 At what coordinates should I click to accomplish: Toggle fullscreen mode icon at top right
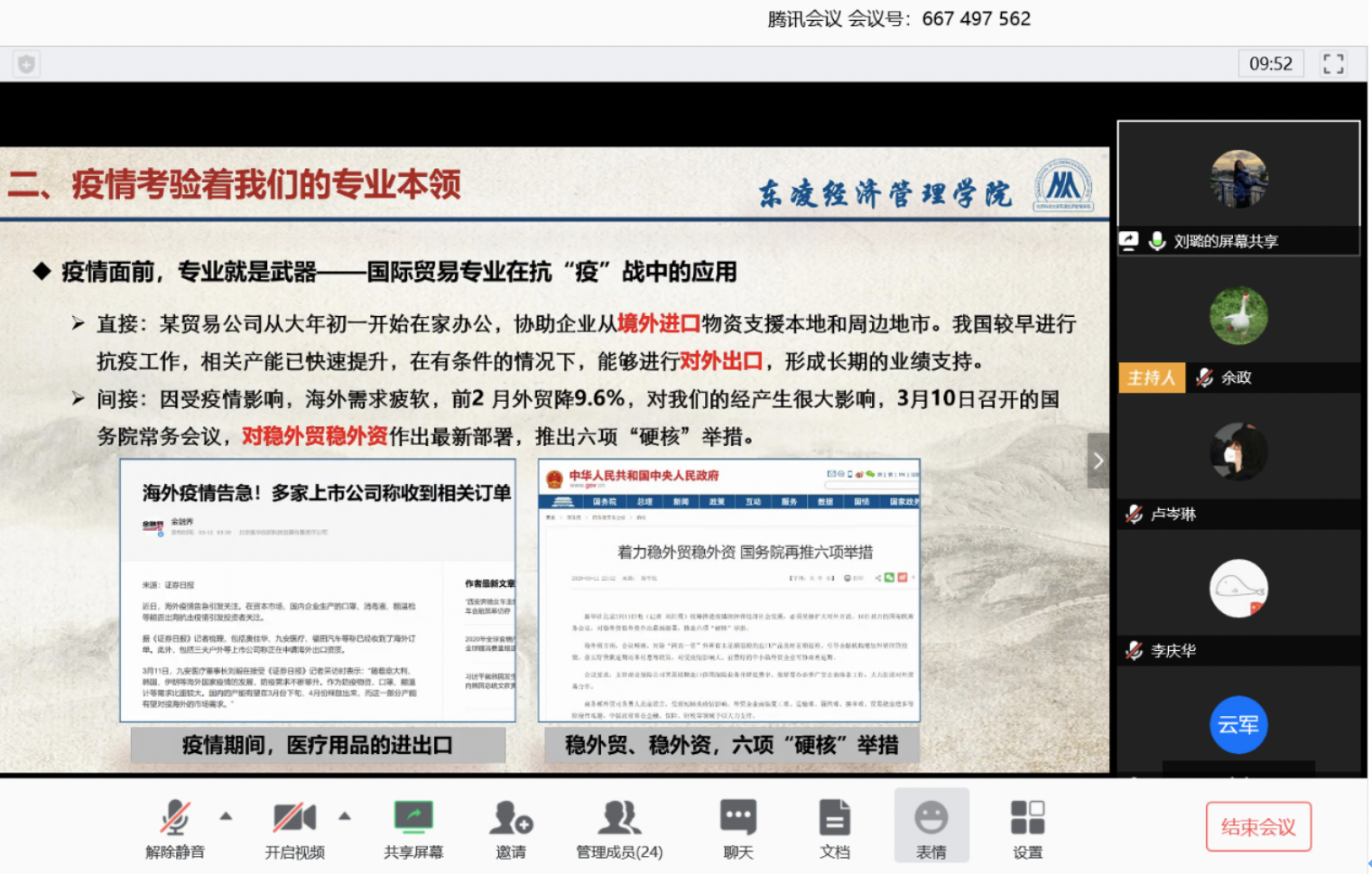pyautogui.click(x=1333, y=63)
